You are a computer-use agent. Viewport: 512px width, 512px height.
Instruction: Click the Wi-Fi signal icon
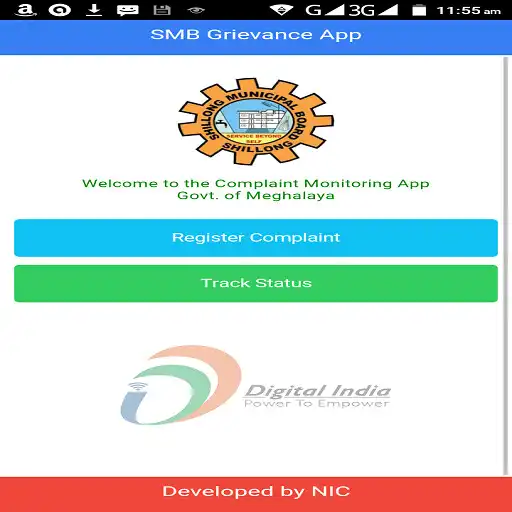(281, 10)
